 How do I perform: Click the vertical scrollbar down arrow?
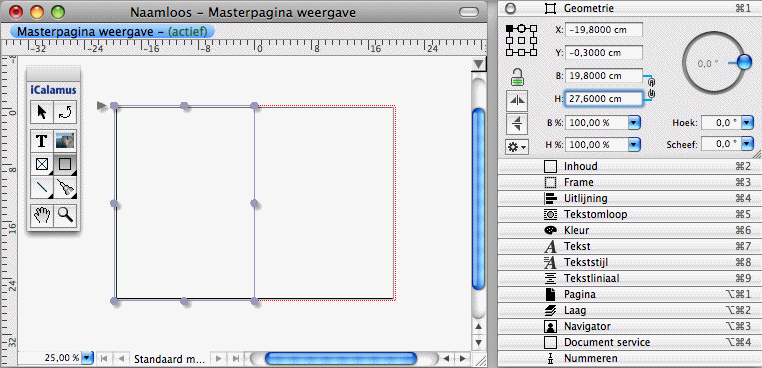click(x=479, y=342)
